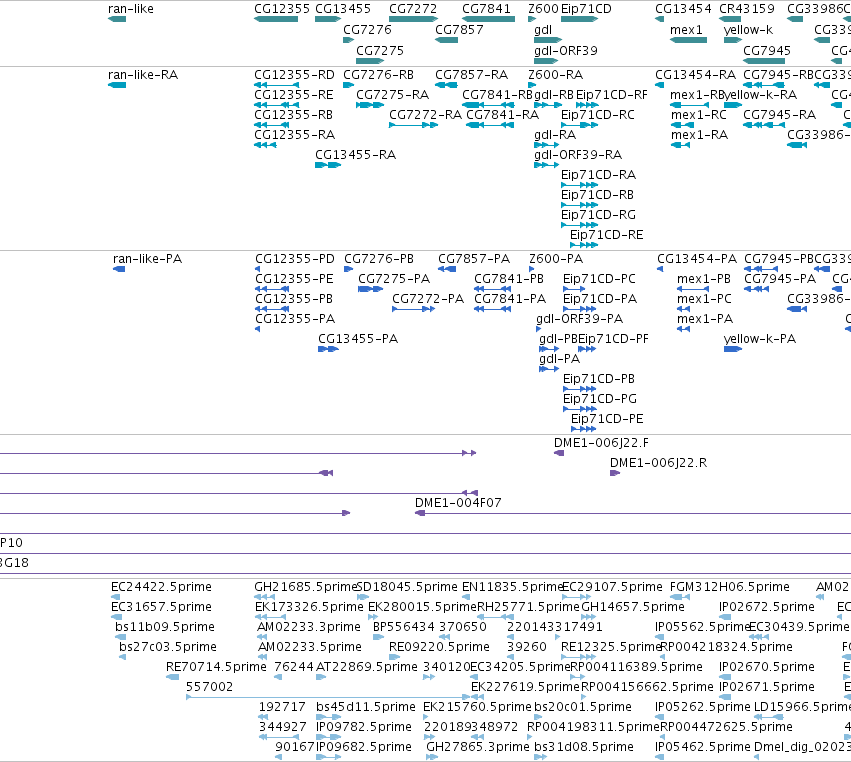Click transcript gdl-ORF39-RA
The image size is (851, 762).
click(x=578, y=155)
